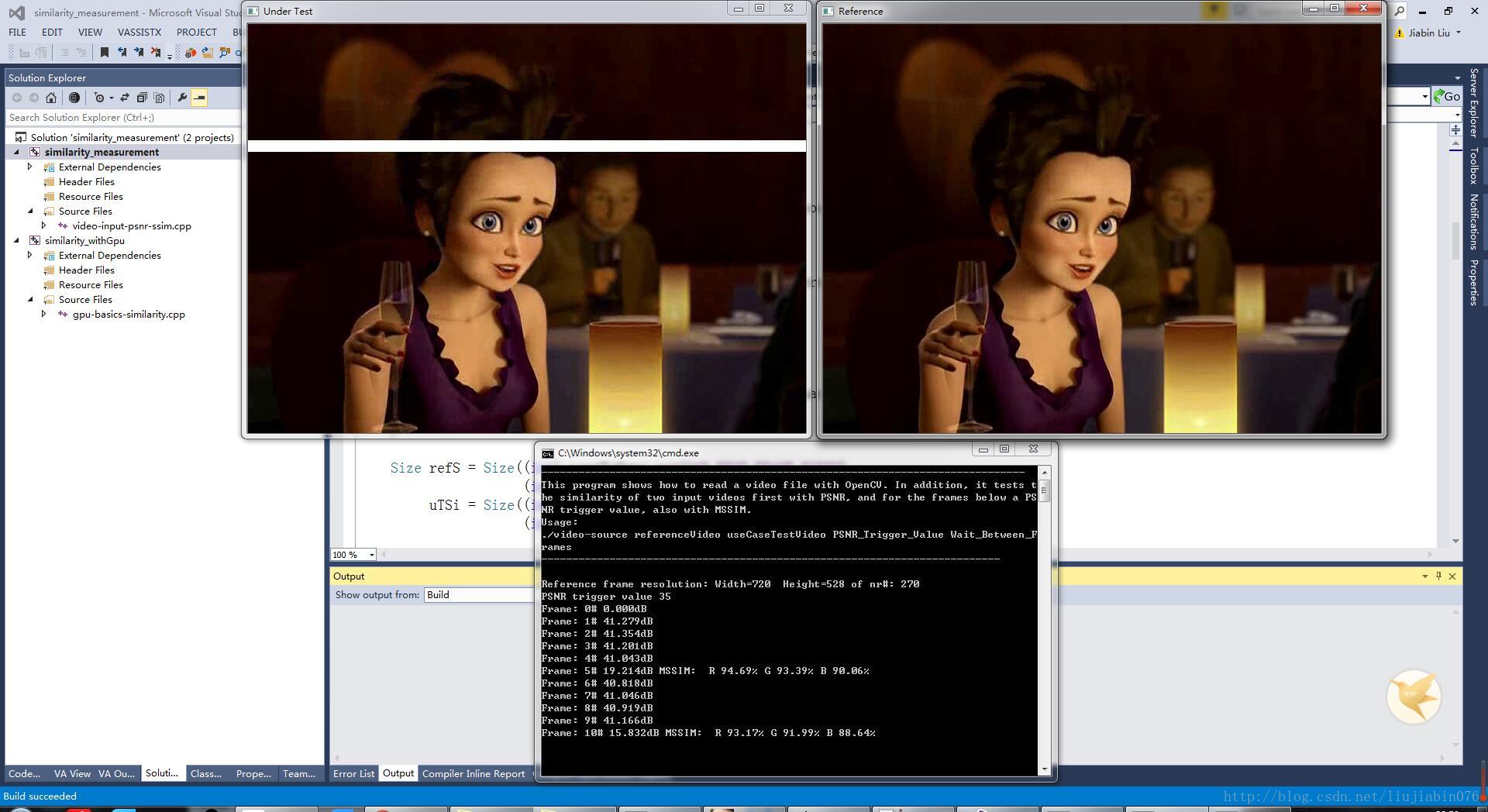1488x812 pixels.
Task: Click the Solution Explorer Forward arrow
Action: [33, 98]
